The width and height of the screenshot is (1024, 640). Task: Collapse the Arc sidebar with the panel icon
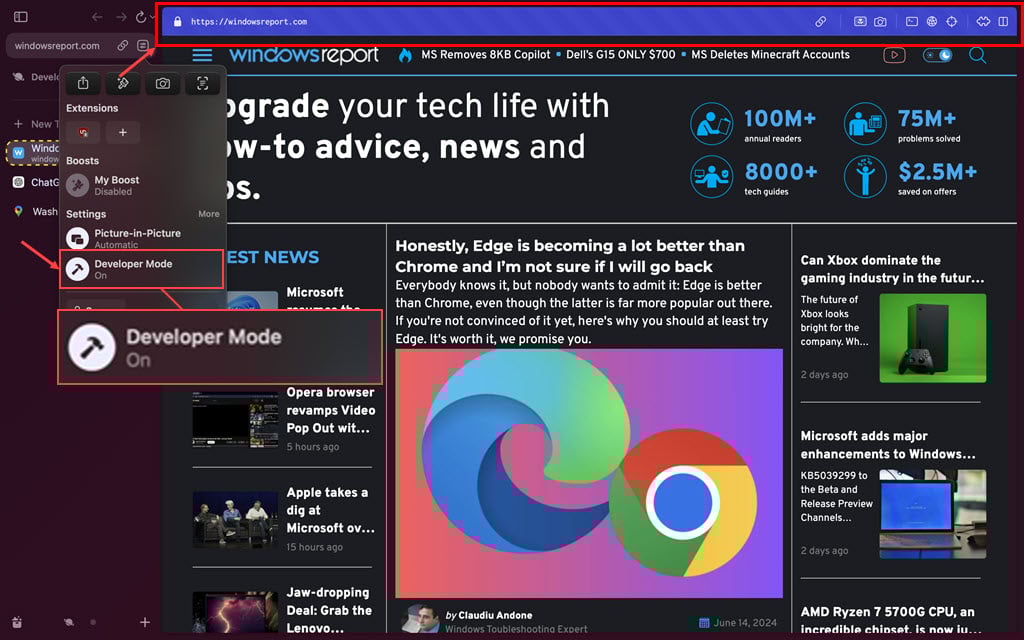click(x=21, y=17)
